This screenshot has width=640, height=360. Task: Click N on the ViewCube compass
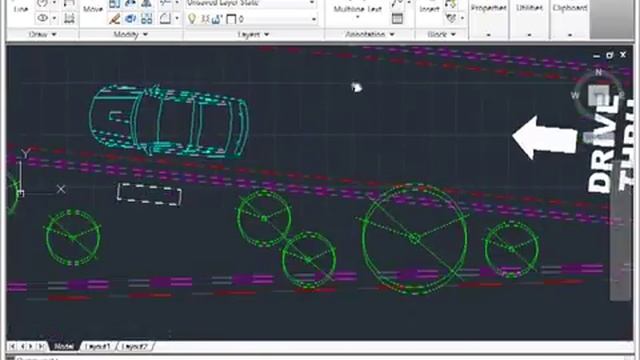(x=598, y=72)
